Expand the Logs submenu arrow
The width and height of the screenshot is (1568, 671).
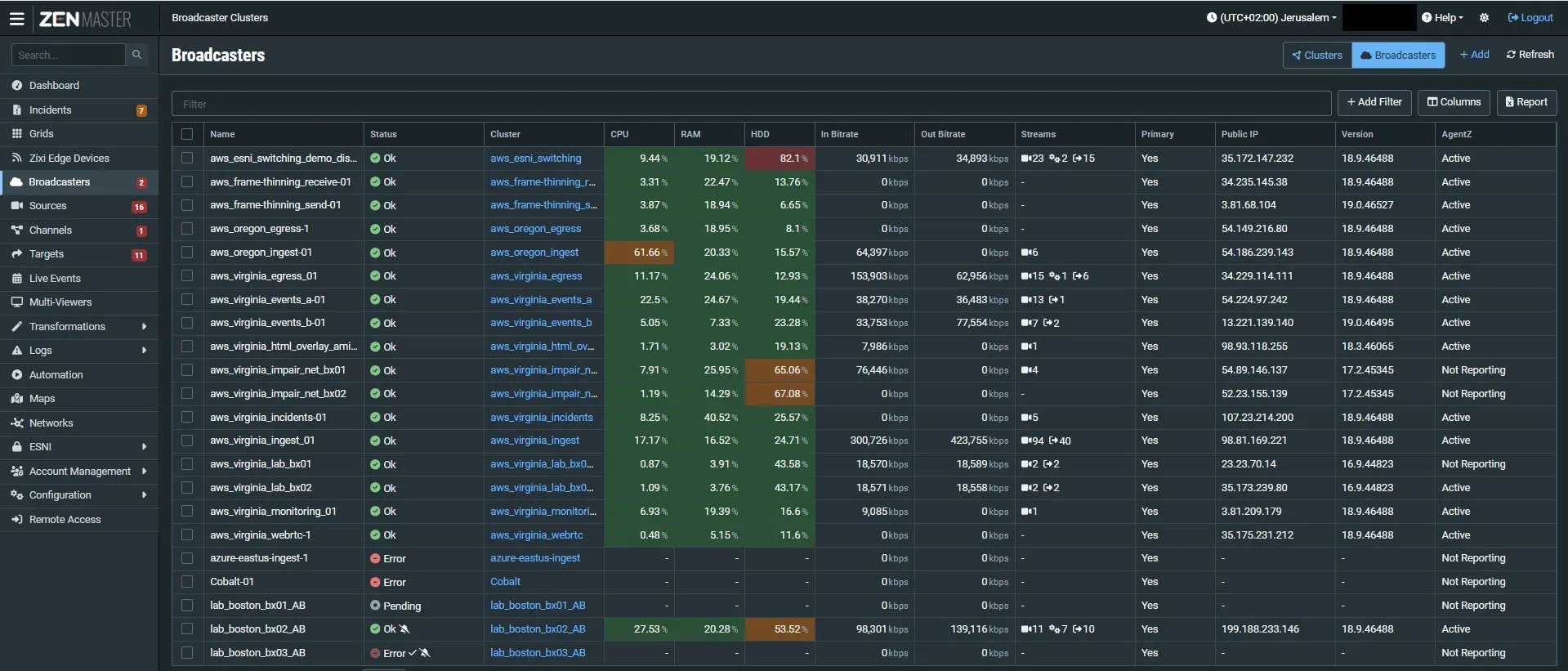[145, 351]
